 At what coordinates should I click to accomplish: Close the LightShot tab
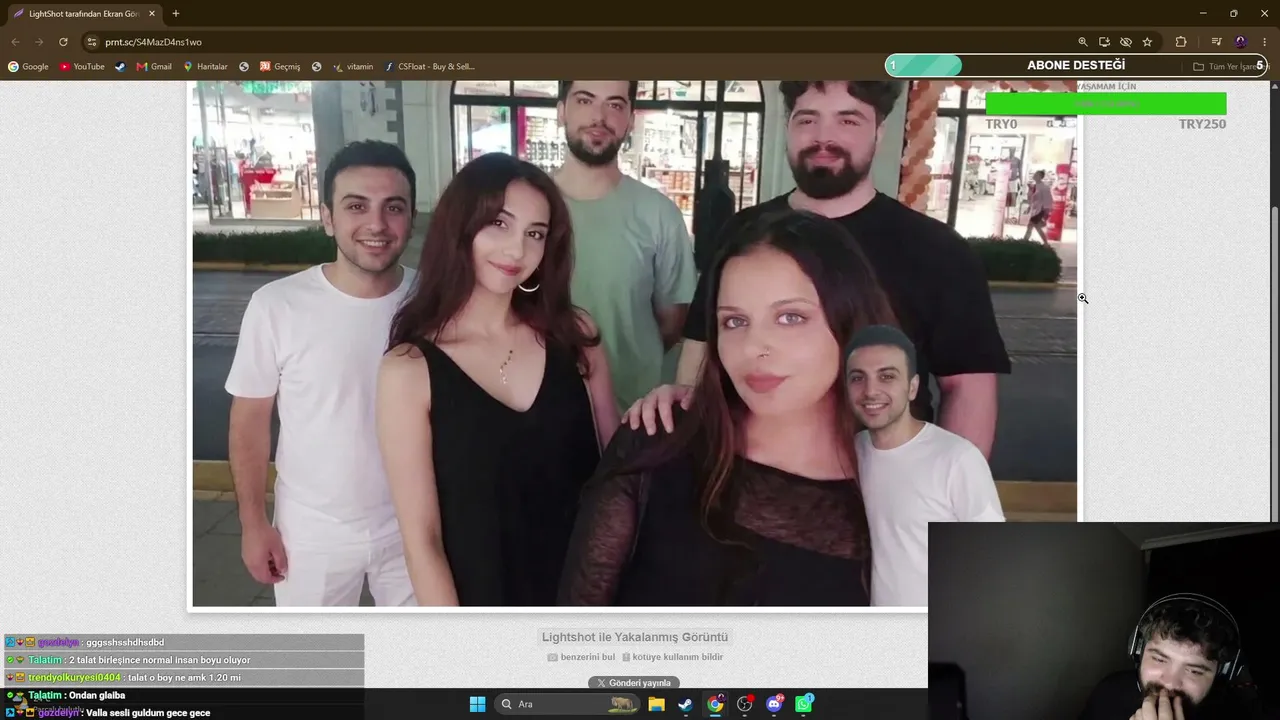point(152,14)
